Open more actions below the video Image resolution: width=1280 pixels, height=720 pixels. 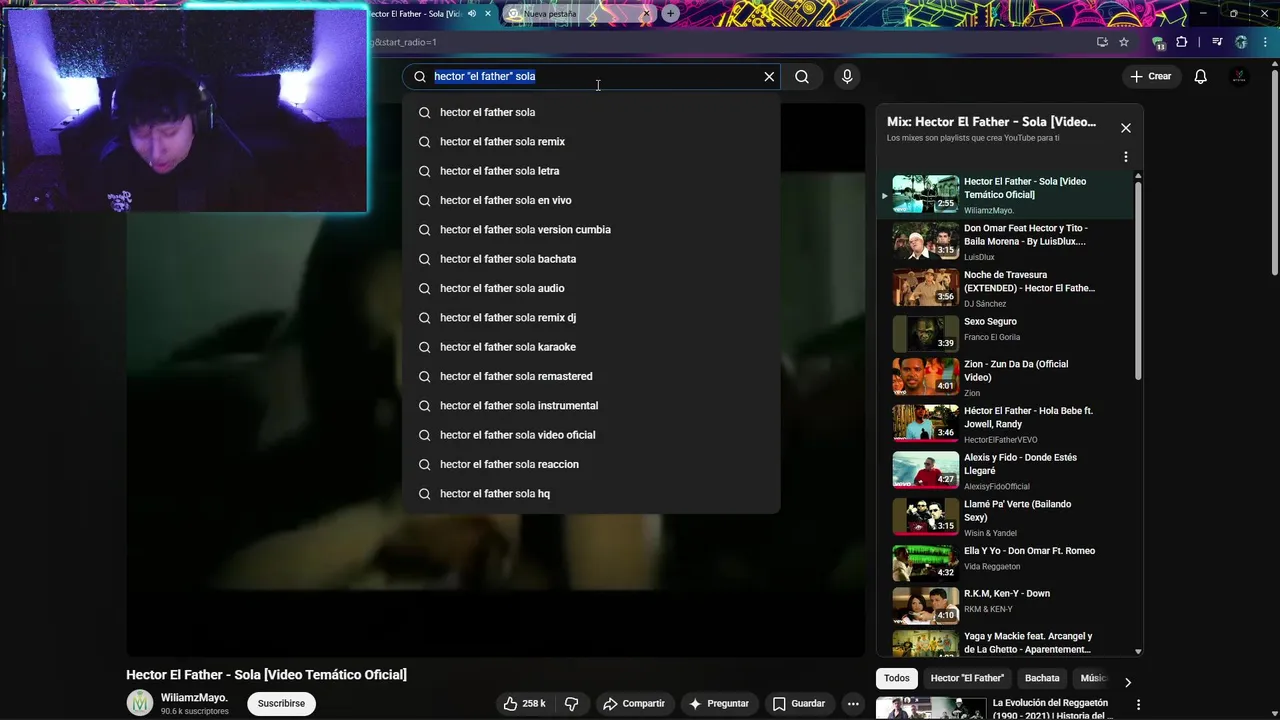[853, 703]
